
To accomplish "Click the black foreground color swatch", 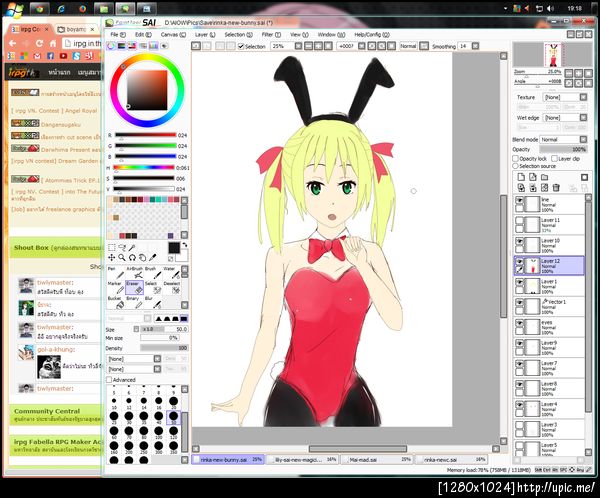I will [x=174, y=248].
